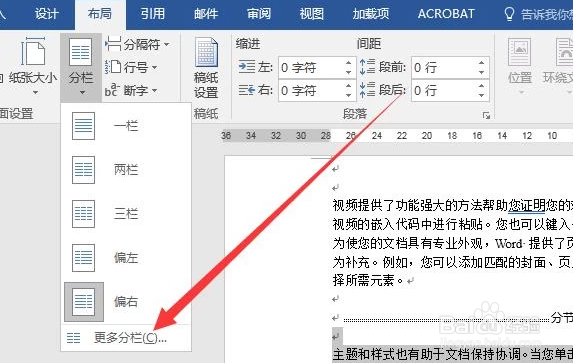This screenshot has width=573, height=363.
Task: Click the 分隔符 breaks icon
Action: click(113, 44)
